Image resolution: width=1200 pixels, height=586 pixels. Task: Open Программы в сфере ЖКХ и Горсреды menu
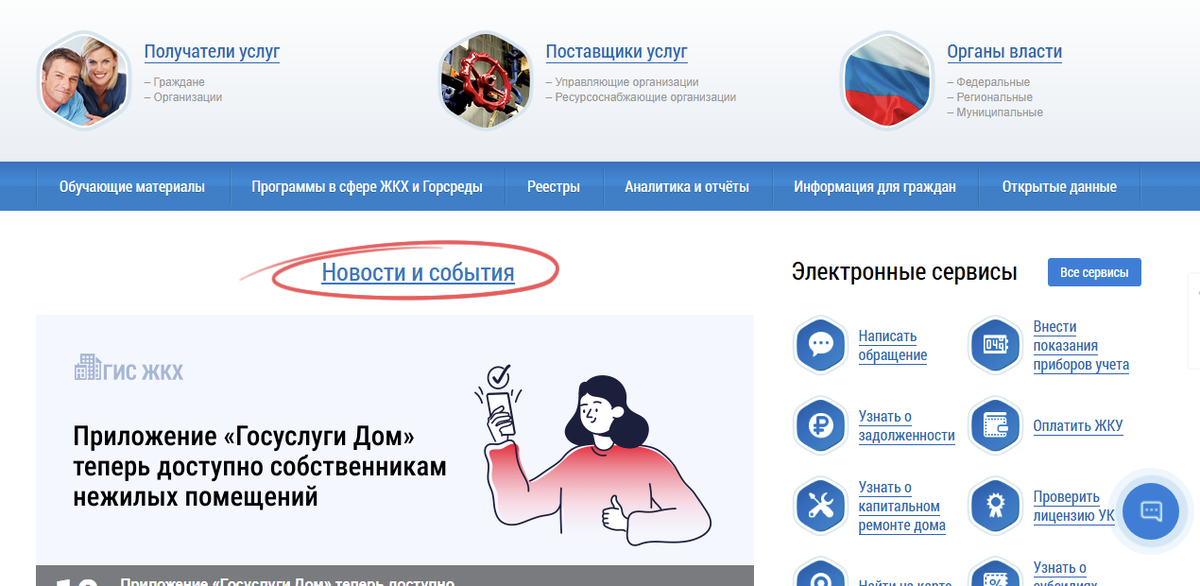pos(367,187)
